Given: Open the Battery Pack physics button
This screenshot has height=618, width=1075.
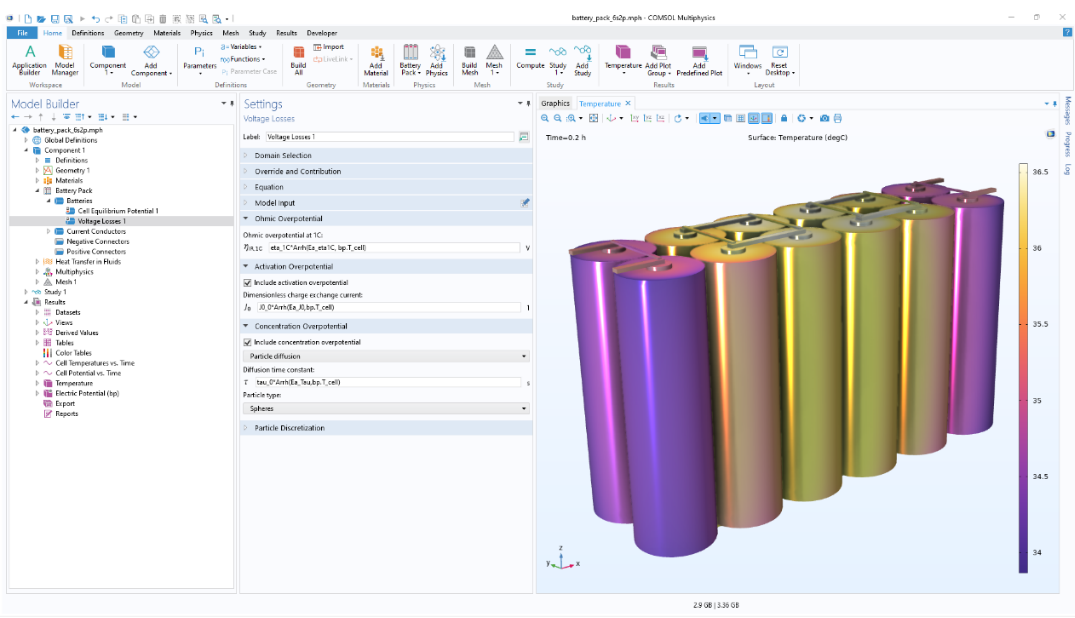Looking at the screenshot, I should [x=410, y=60].
